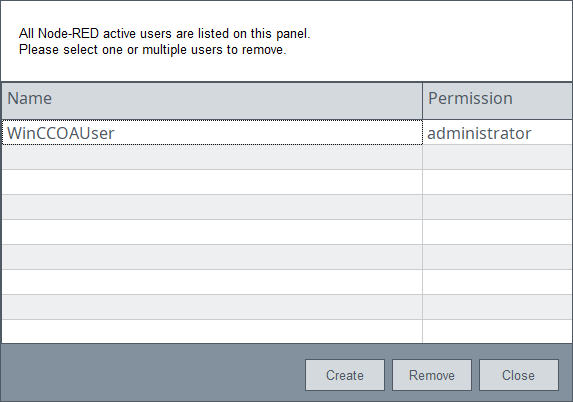The width and height of the screenshot is (573, 402).
Task: Click the empty Name cell in the fifth table row
Action: 212,232
